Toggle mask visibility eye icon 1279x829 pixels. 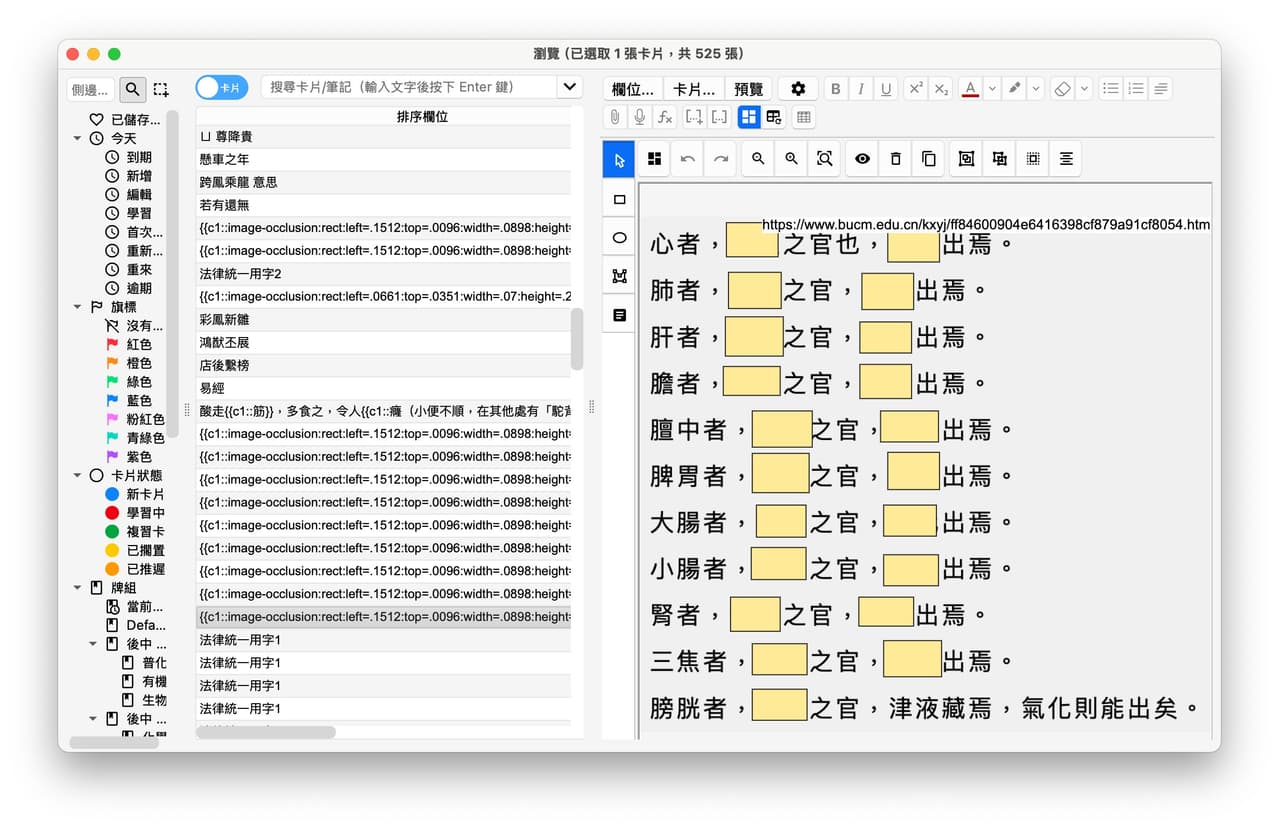click(862, 158)
